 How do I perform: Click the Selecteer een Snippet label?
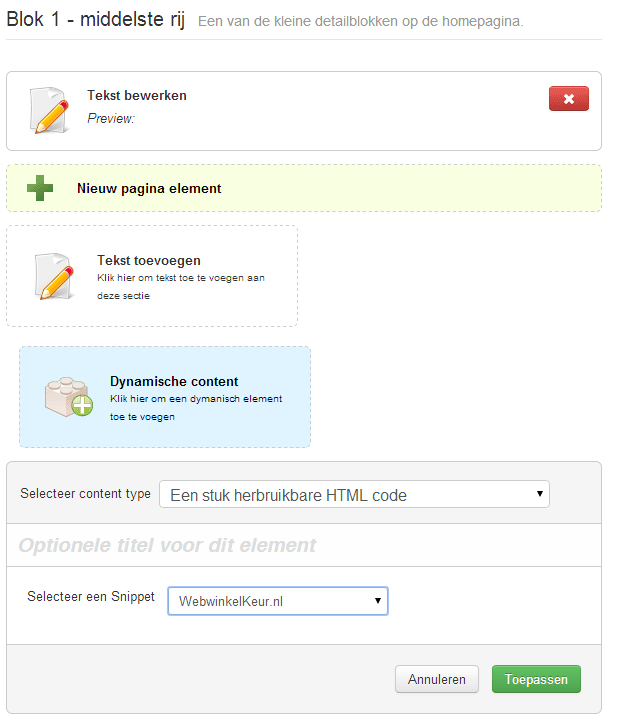(x=91, y=596)
